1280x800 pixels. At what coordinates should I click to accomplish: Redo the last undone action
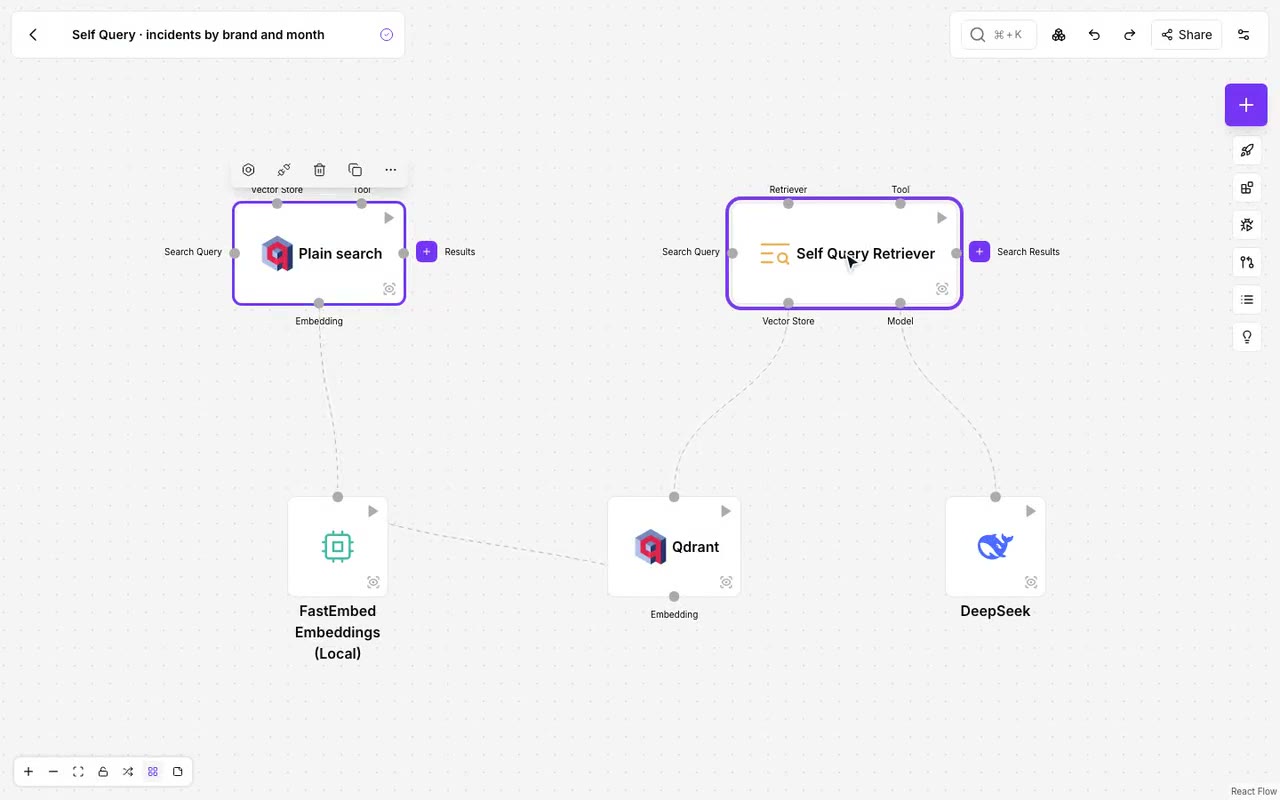pyautogui.click(x=1129, y=35)
